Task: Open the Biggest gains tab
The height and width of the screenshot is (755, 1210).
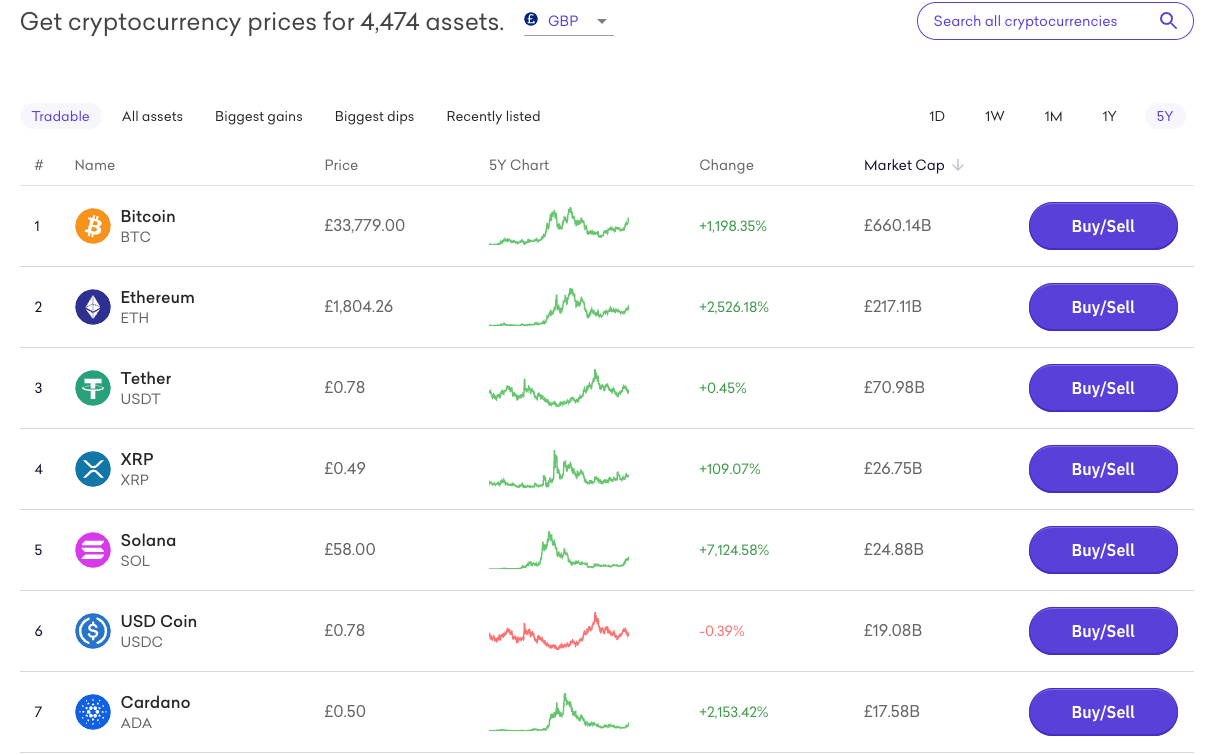Action: [258, 116]
